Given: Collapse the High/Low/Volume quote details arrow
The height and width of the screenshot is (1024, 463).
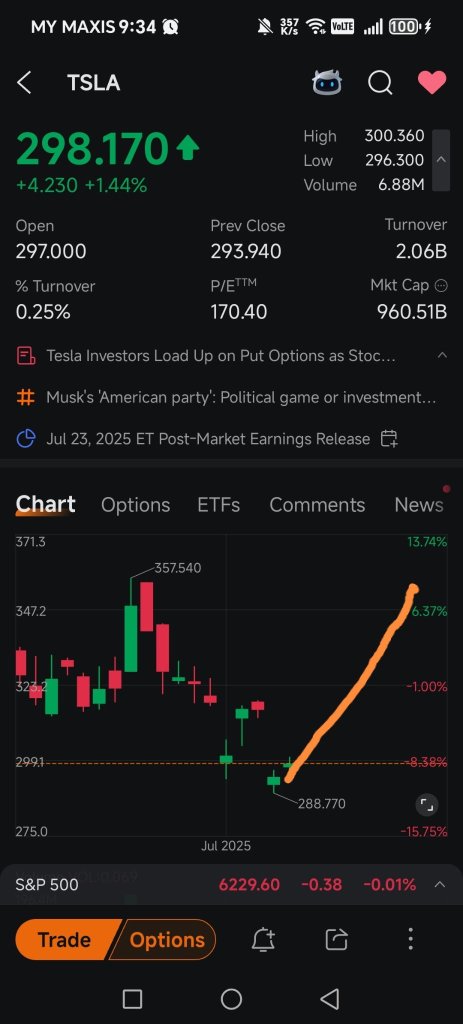Looking at the screenshot, I should tap(441, 160).
